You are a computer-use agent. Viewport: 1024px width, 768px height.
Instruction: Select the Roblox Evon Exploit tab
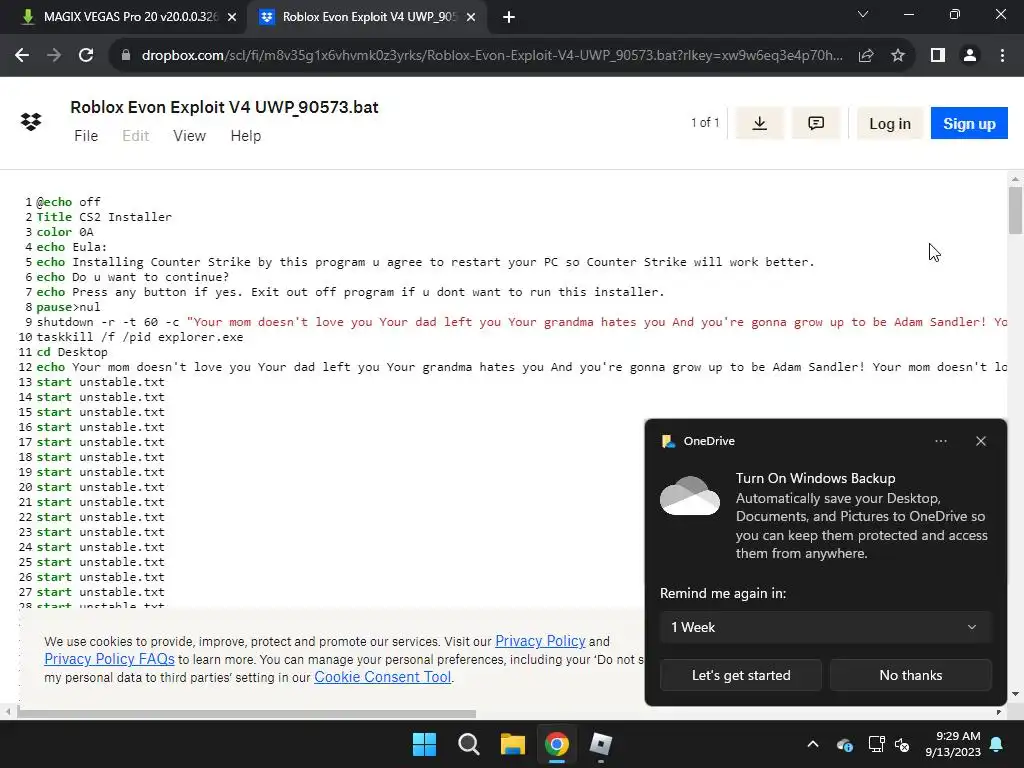click(x=367, y=17)
